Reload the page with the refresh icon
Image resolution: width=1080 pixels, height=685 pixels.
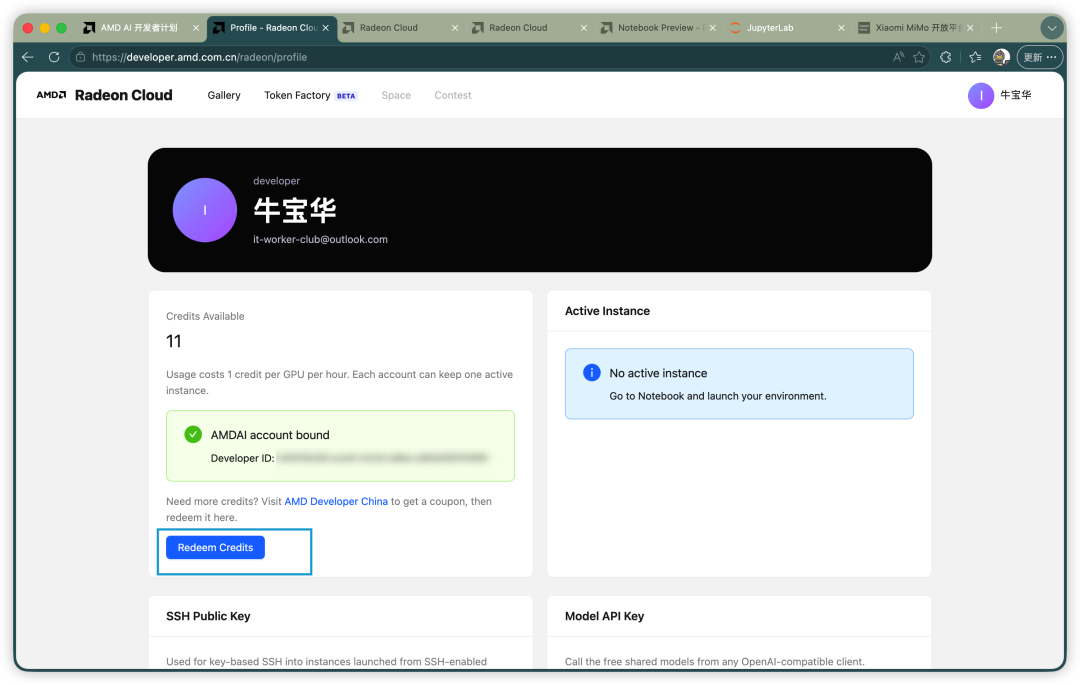pos(54,57)
